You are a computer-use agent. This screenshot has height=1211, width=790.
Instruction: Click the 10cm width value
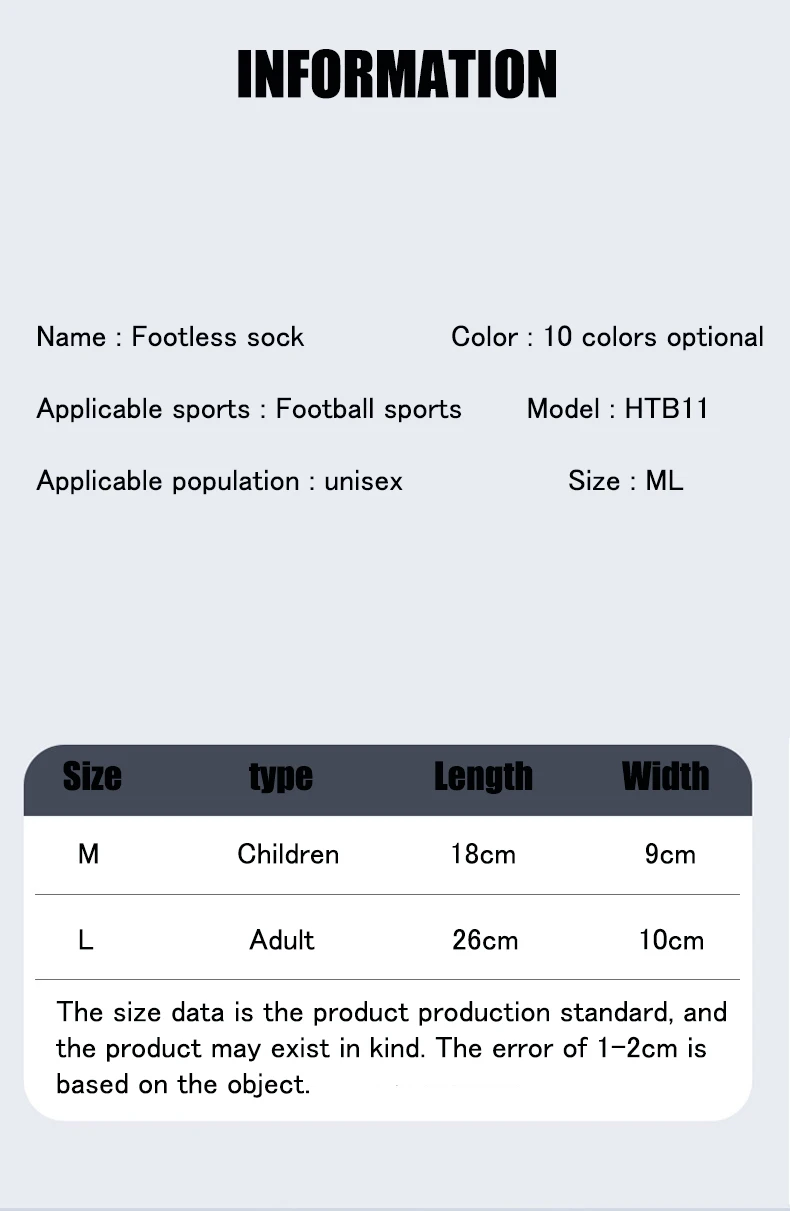tap(671, 940)
